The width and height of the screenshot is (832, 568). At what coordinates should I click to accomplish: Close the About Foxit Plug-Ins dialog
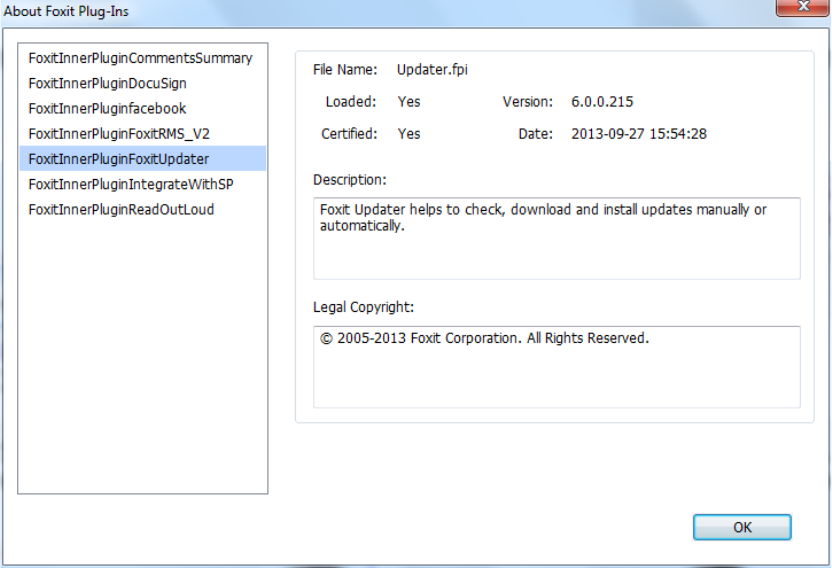click(803, 7)
